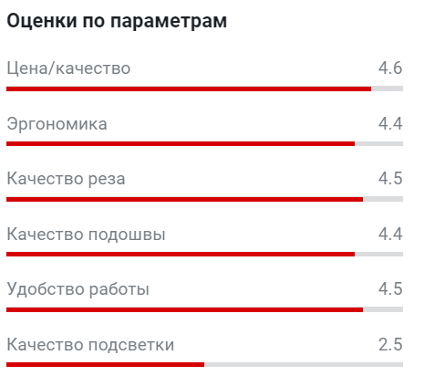Screen dimensions: 424x377
Task: Click the 4.4 score beside Качество подошвы
Action: 390,234
